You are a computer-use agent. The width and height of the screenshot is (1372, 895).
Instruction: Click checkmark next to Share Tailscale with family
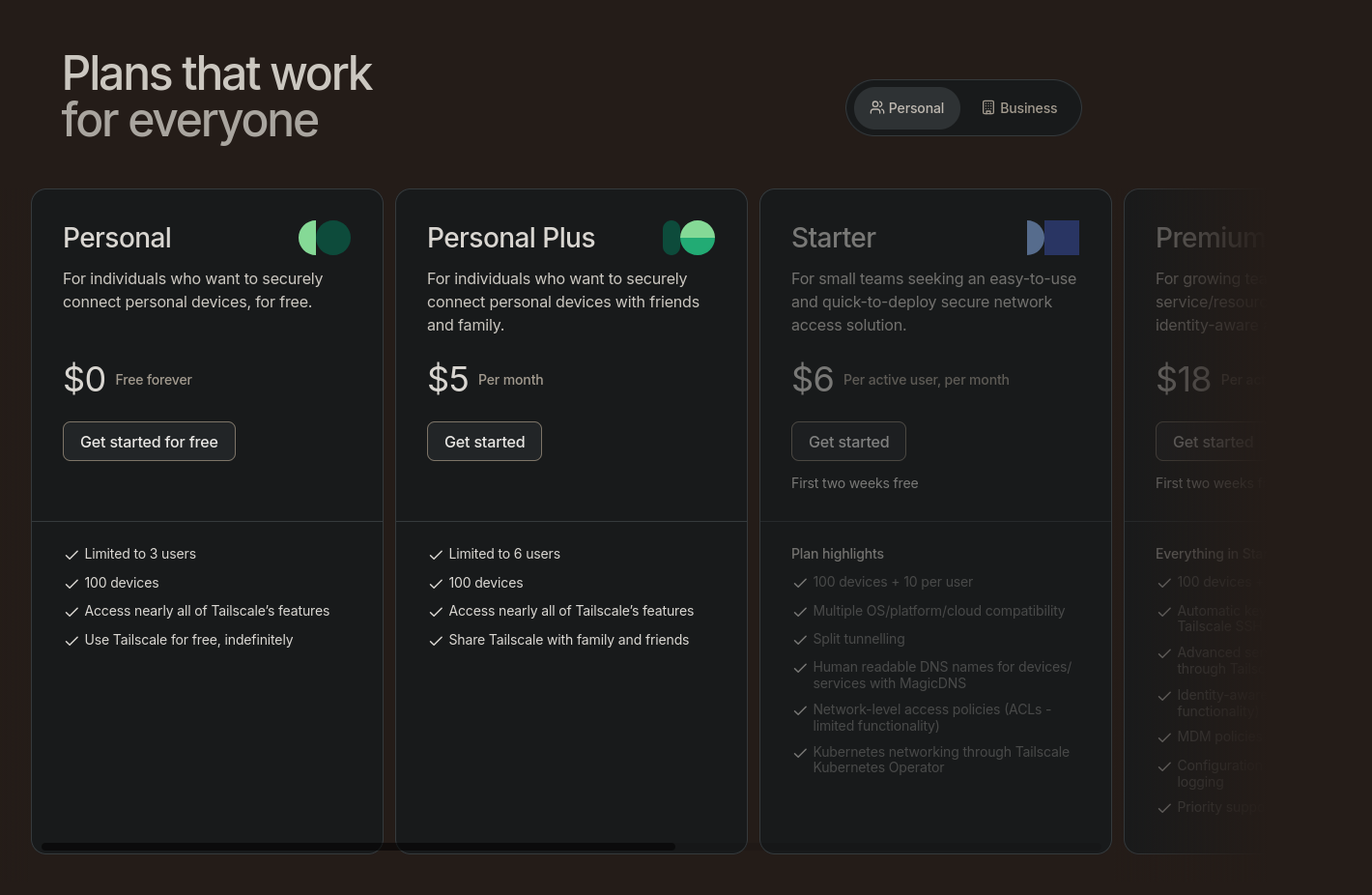pyautogui.click(x=436, y=641)
